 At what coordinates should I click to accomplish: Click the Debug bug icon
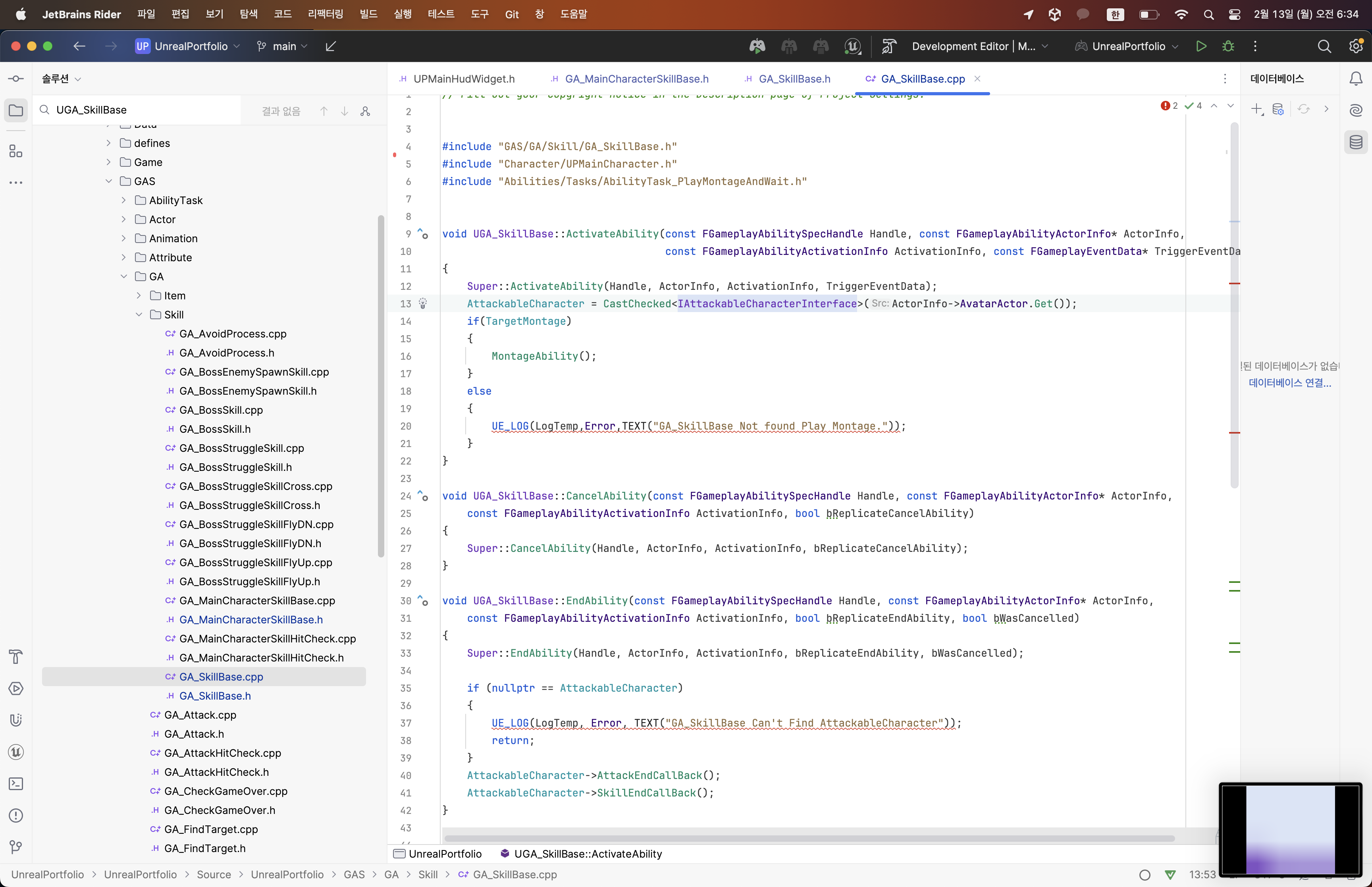1227,46
